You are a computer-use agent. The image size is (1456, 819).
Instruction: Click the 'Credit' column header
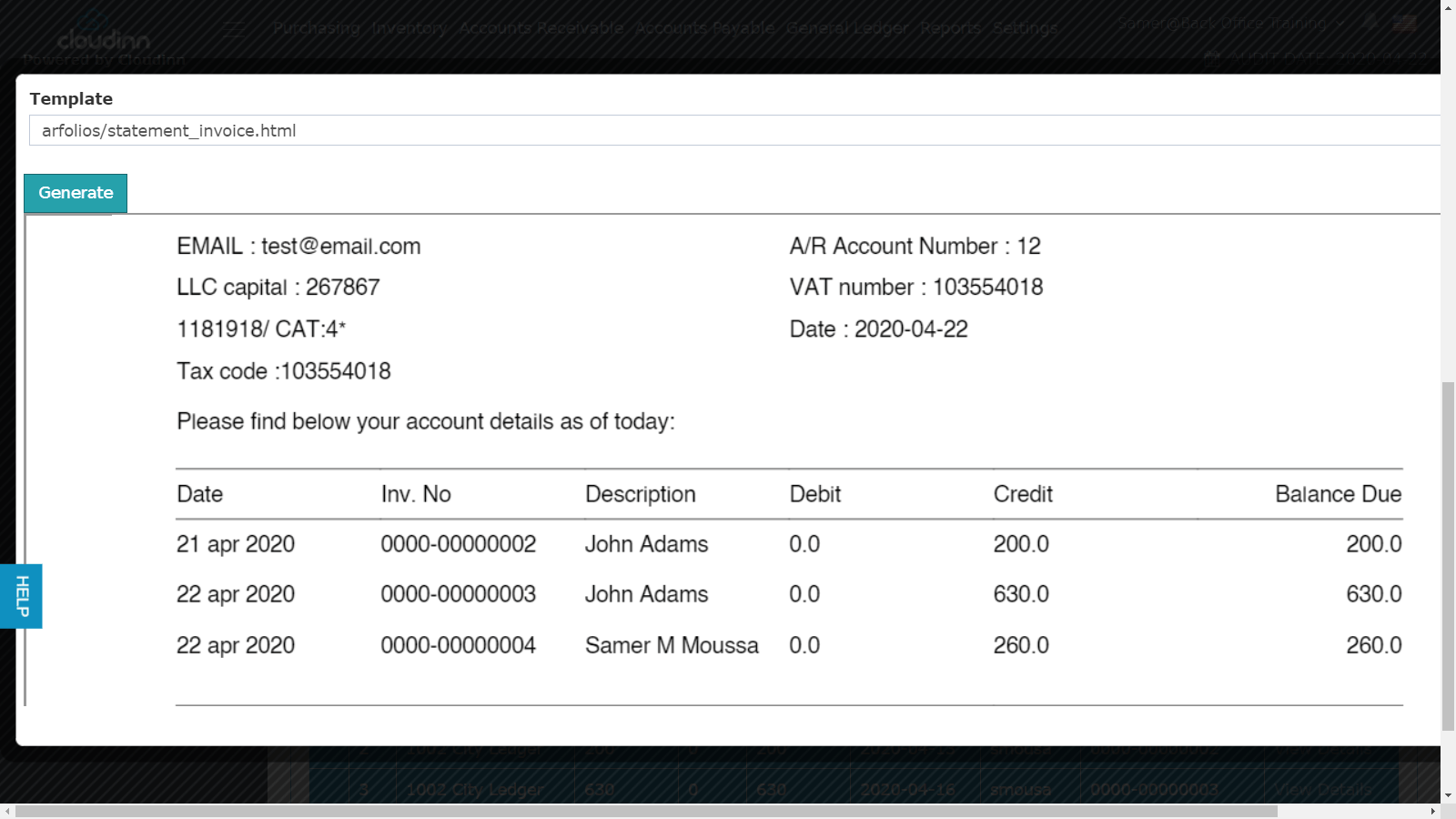pyautogui.click(x=1023, y=494)
